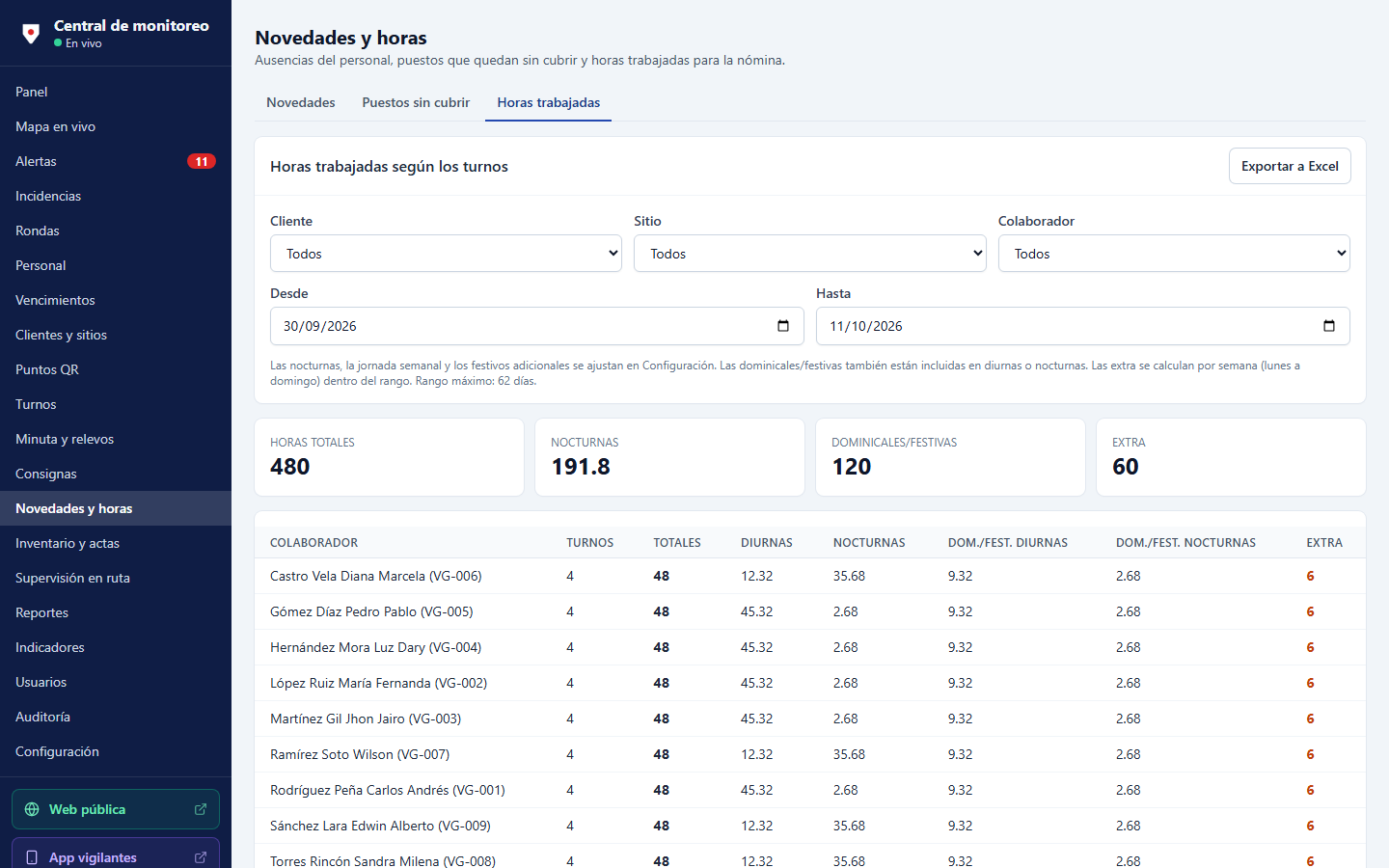Click the red 11 alerts badge

click(x=201, y=161)
